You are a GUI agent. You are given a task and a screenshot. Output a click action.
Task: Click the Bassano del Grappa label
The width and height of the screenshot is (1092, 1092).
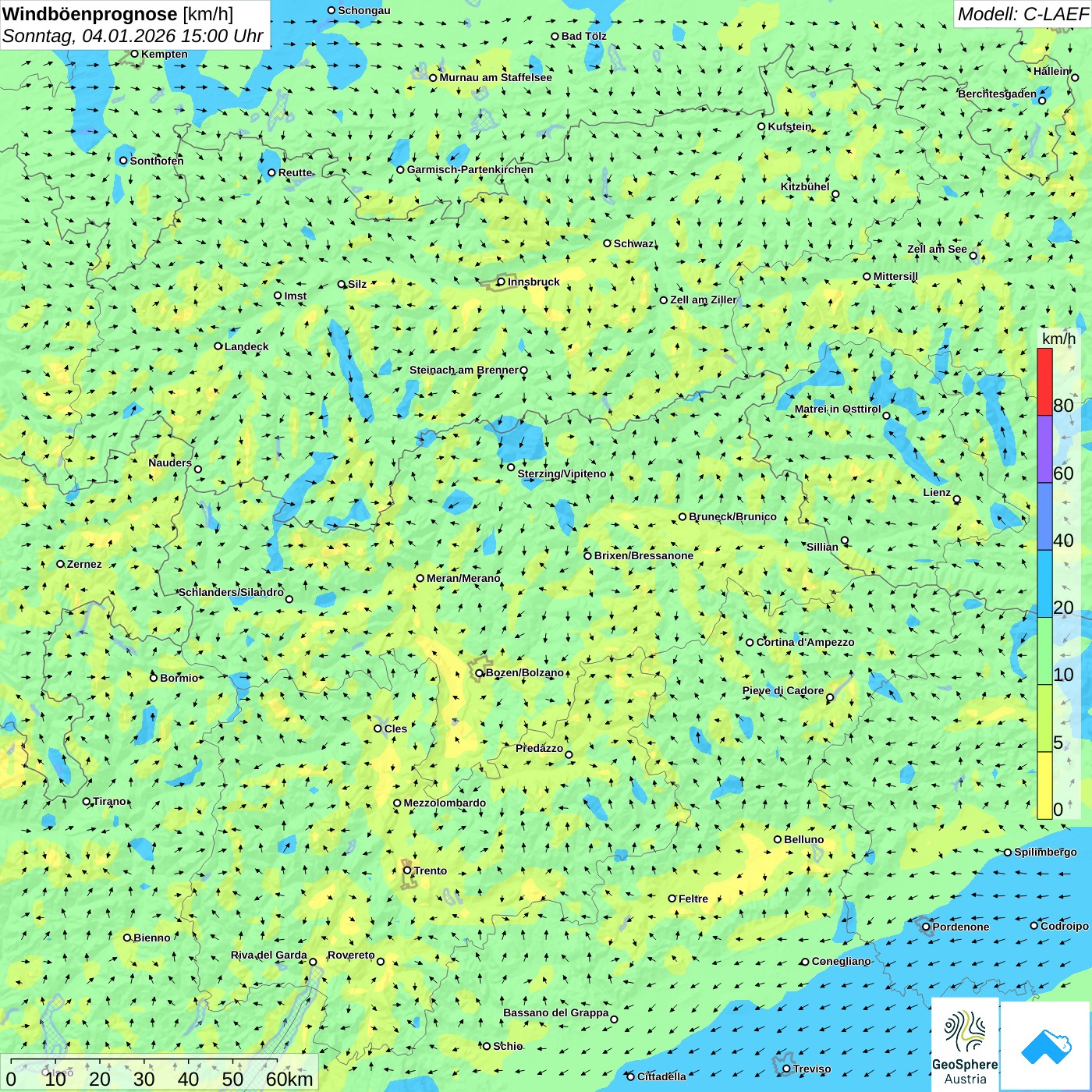click(x=555, y=1012)
